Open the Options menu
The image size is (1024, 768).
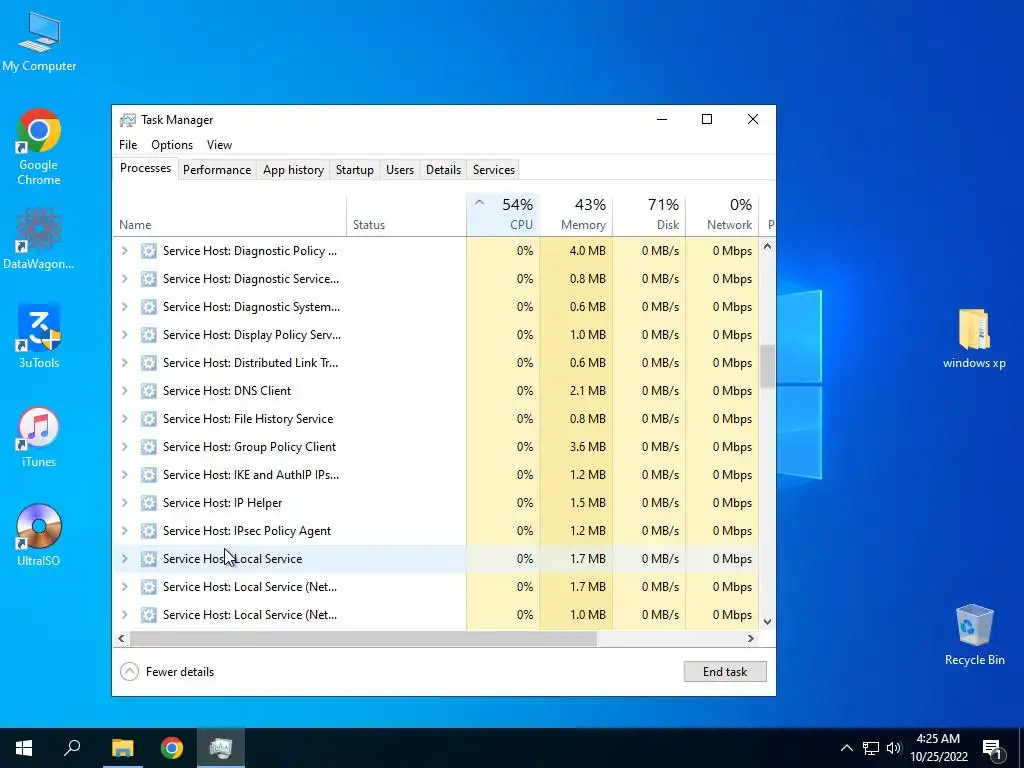[x=172, y=145]
